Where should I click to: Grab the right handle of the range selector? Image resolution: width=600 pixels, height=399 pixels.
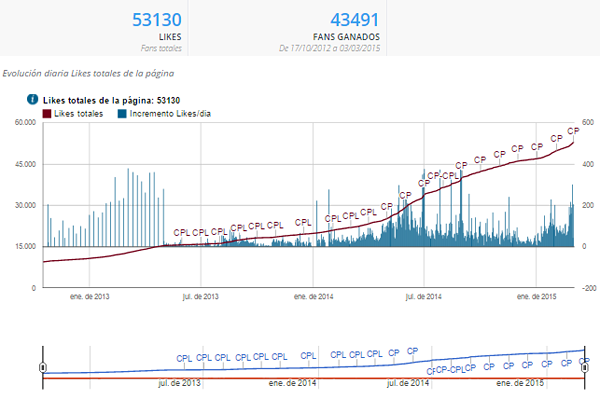point(585,368)
